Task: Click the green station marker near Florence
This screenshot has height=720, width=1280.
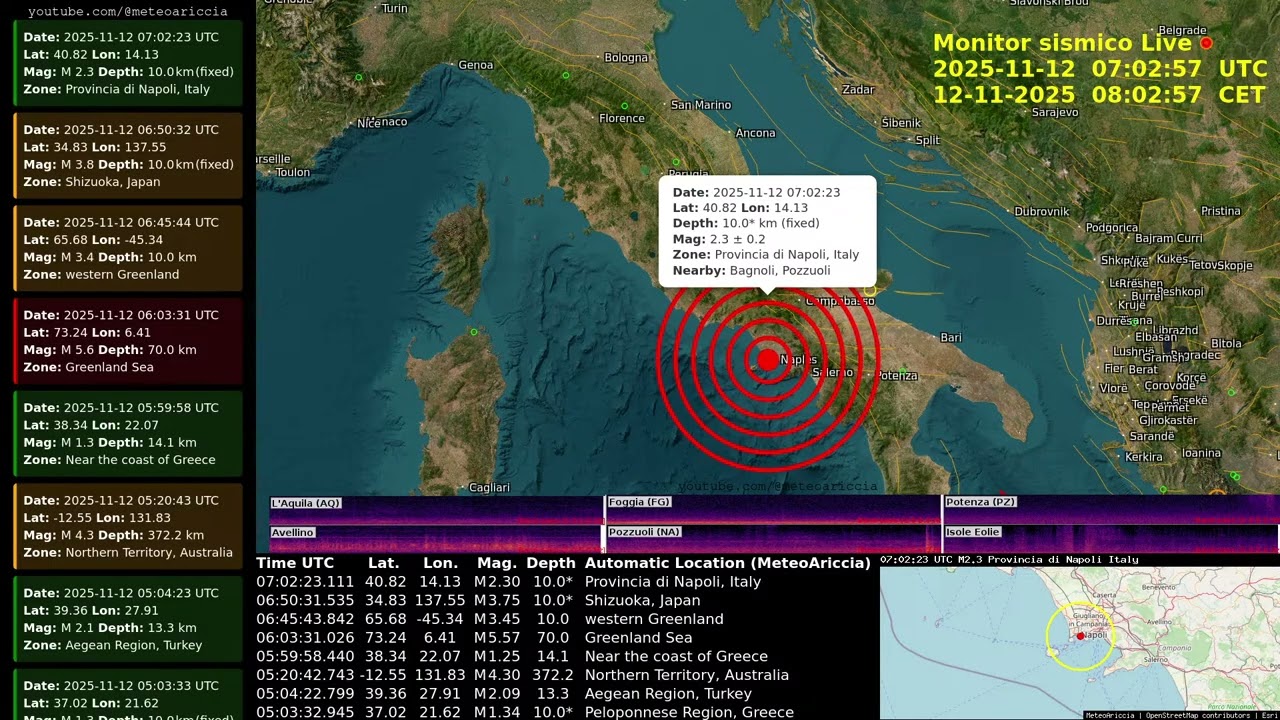Action: tap(624, 105)
